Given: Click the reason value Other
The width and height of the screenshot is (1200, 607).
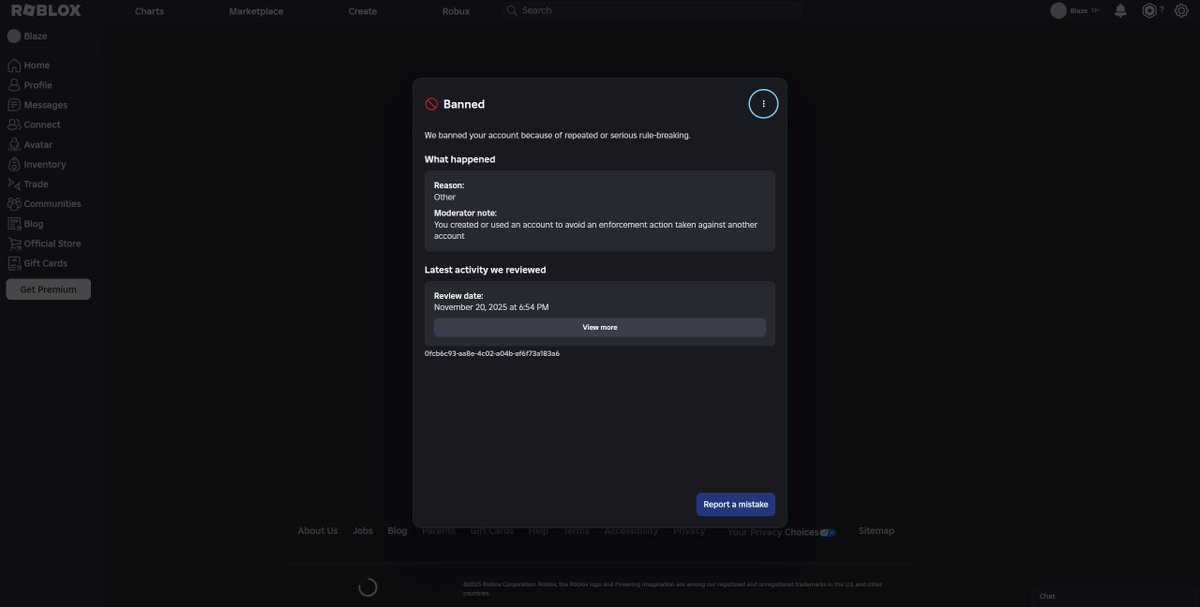Looking at the screenshot, I should click(x=445, y=197).
